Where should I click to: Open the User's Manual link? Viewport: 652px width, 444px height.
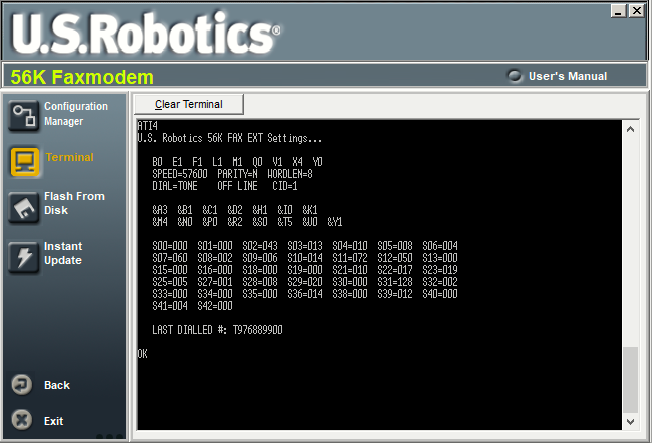click(568, 76)
